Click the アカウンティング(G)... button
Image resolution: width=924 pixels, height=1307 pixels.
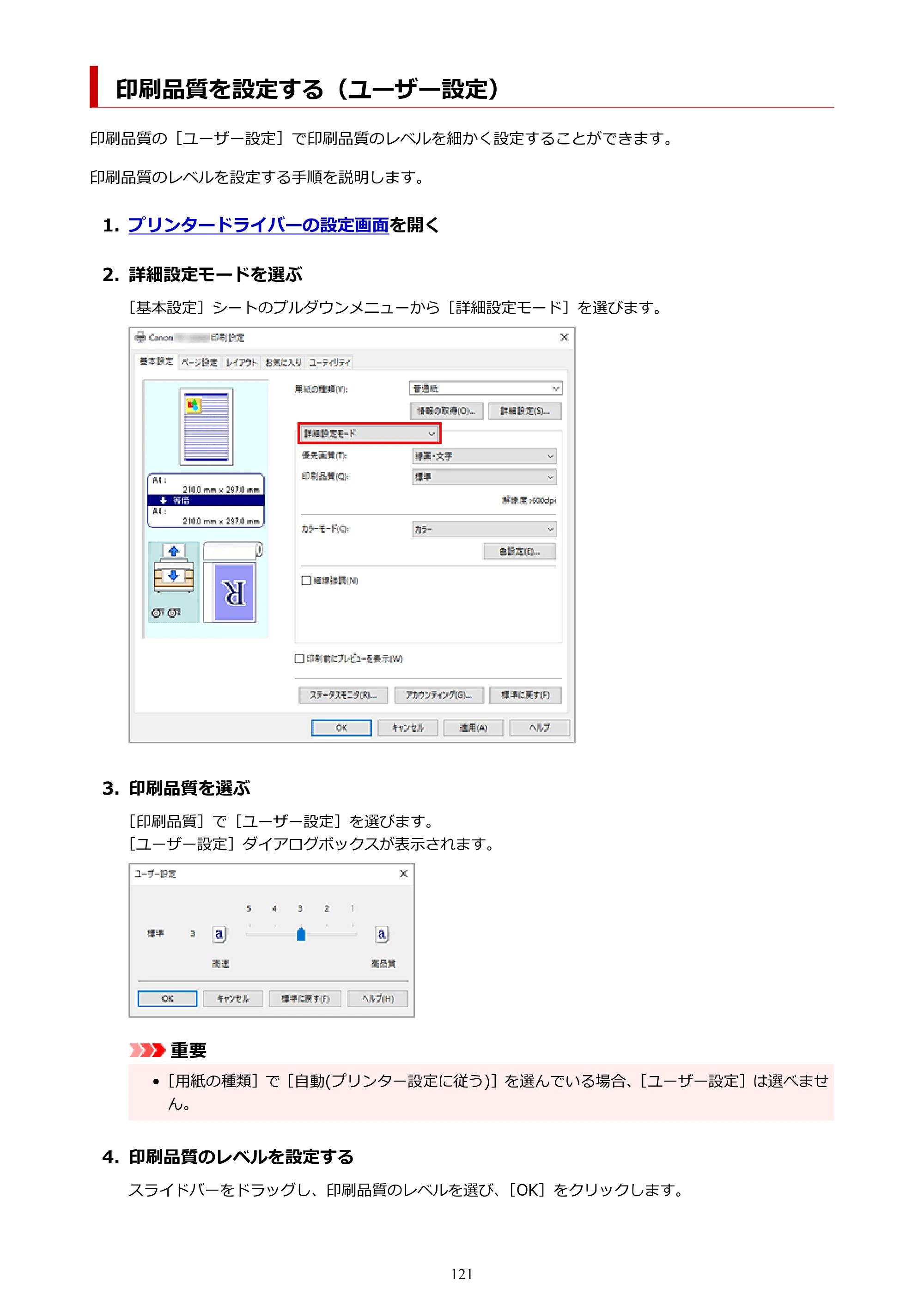pyautogui.click(x=439, y=695)
